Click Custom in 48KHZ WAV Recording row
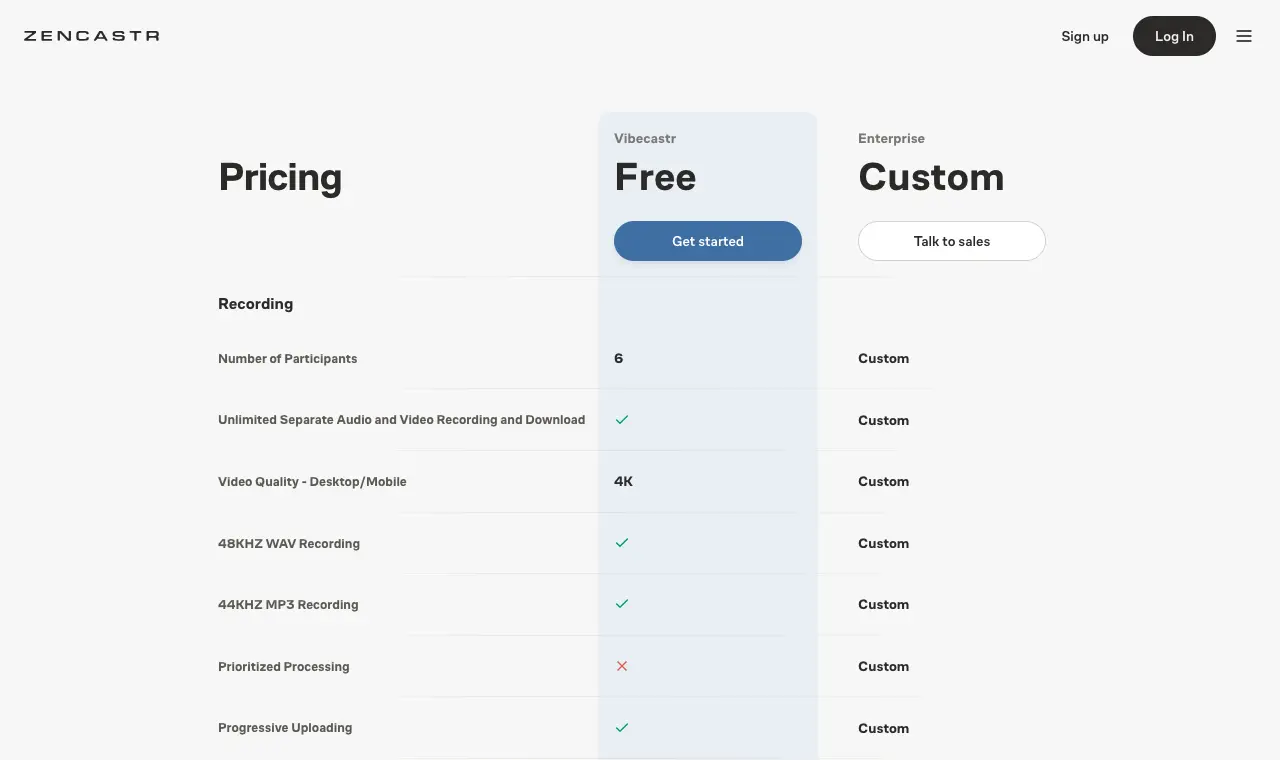This screenshot has height=760, width=1280. (x=884, y=543)
